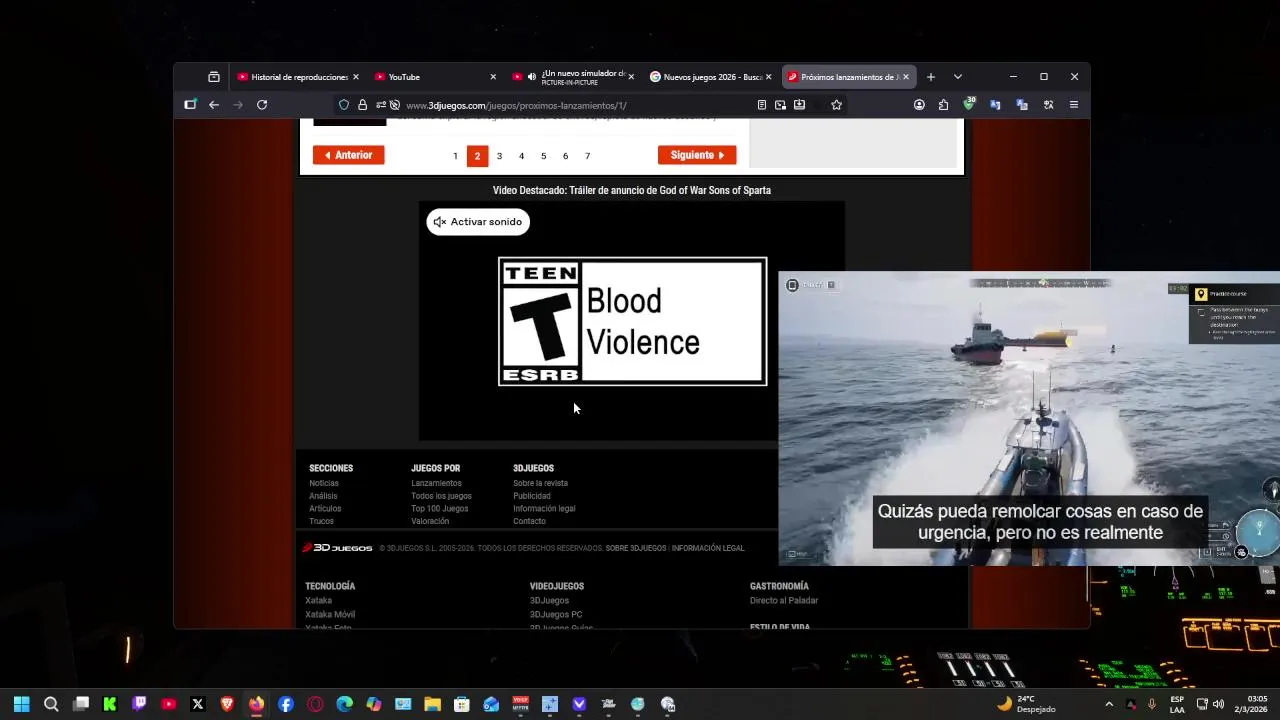The image size is (1280, 720).
Task: Open 3DJuegos PC link under Videojuegos
Action: tap(556, 615)
